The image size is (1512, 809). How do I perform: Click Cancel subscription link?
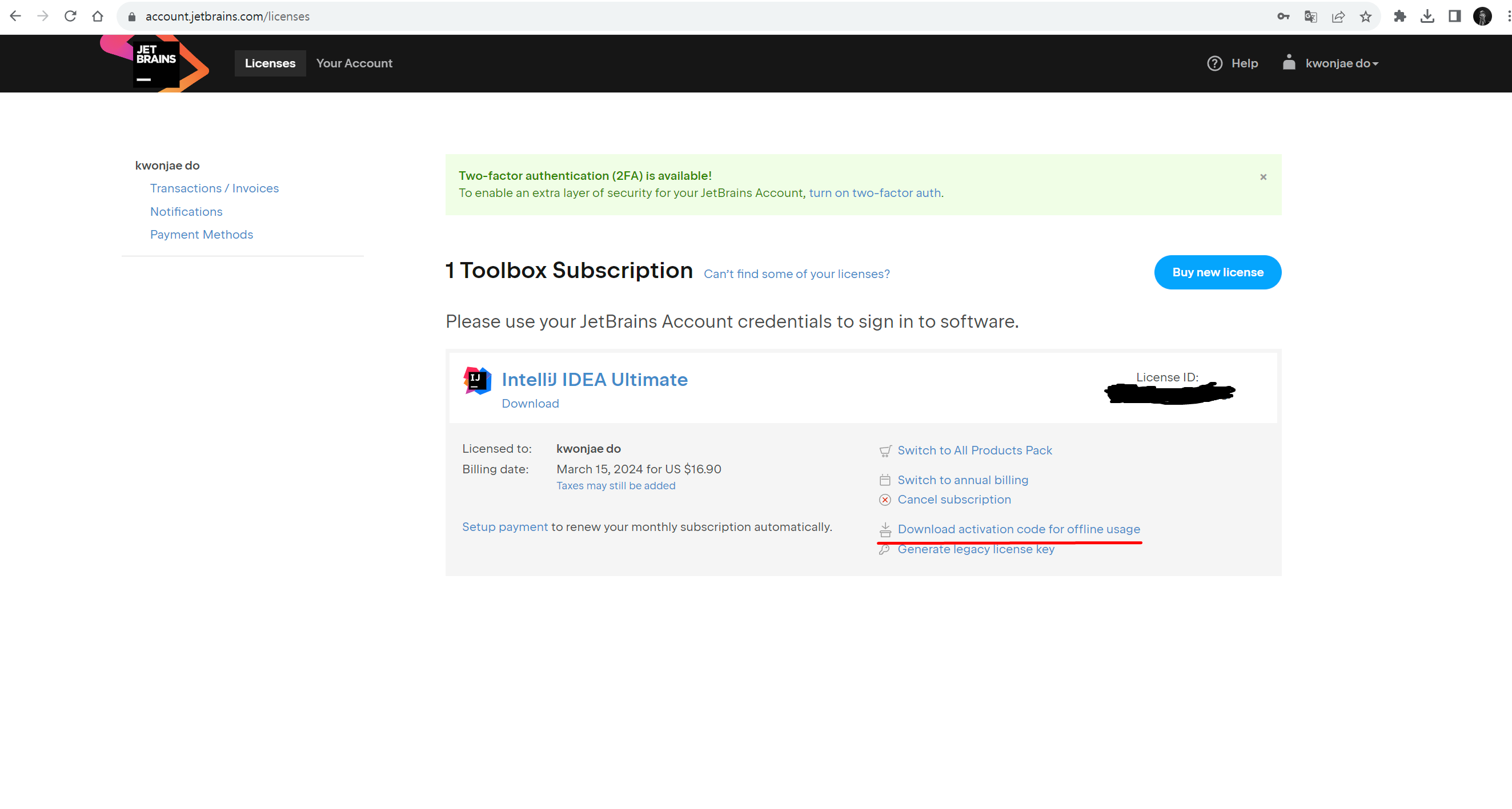coord(954,499)
